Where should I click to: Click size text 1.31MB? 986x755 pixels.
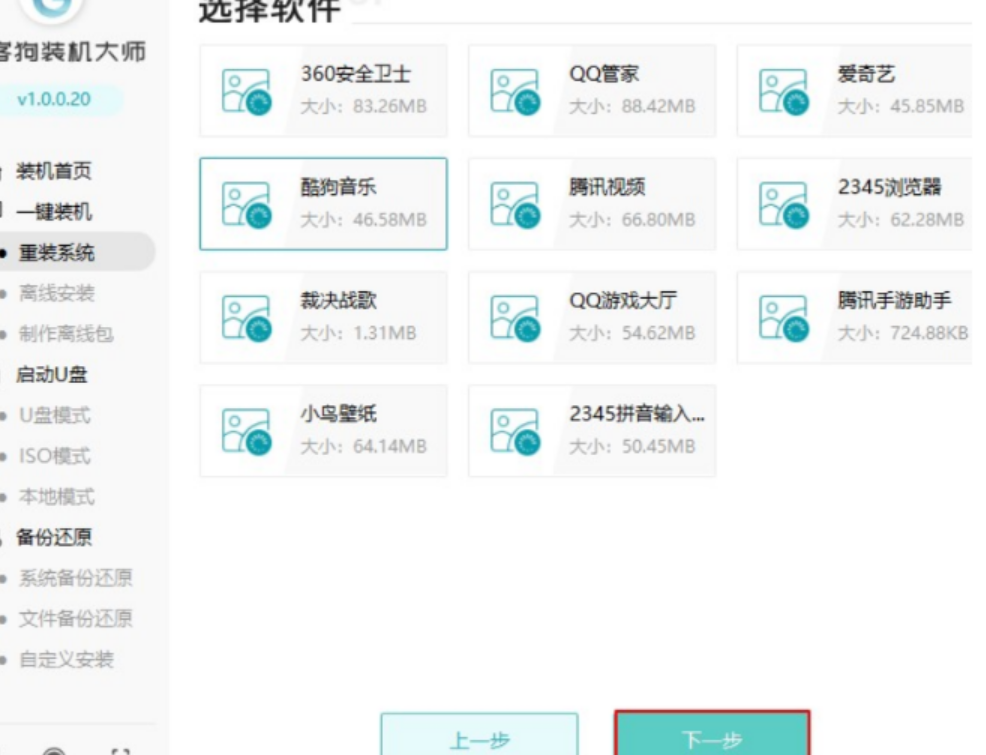pos(384,333)
